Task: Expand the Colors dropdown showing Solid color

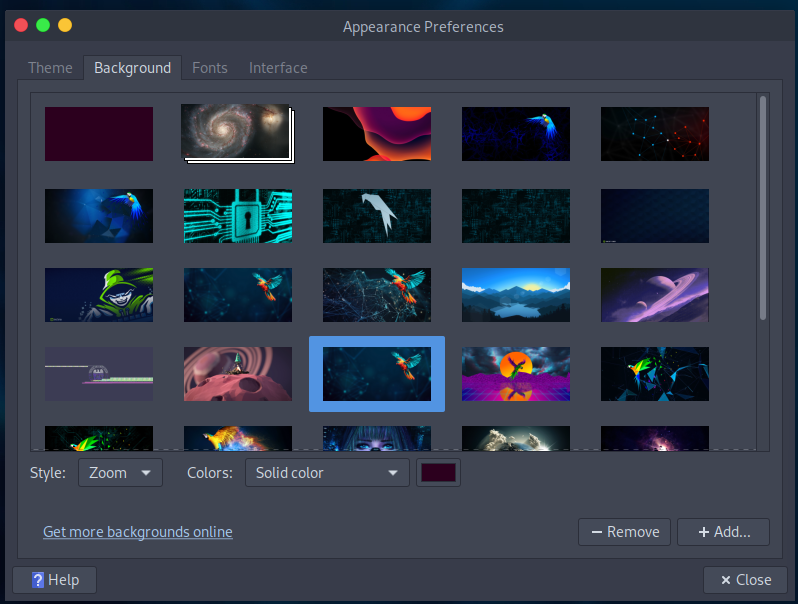Action: pos(327,473)
